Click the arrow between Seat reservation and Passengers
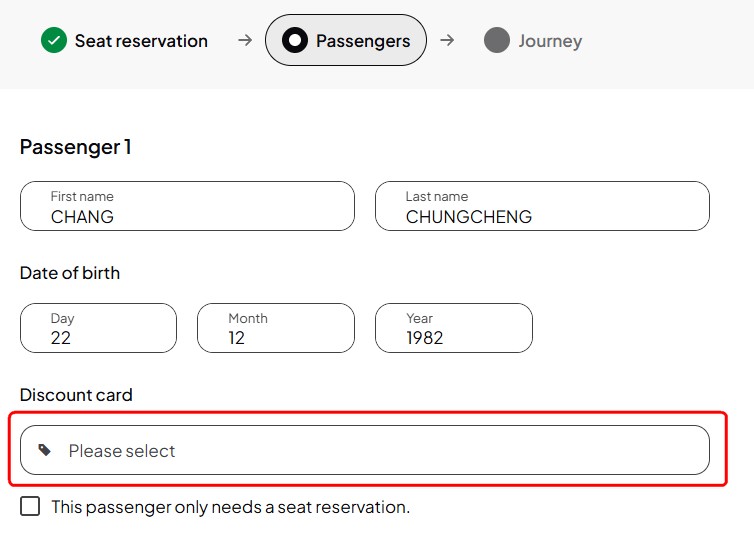The width and height of the screenshot is (754, 536). 245,40
